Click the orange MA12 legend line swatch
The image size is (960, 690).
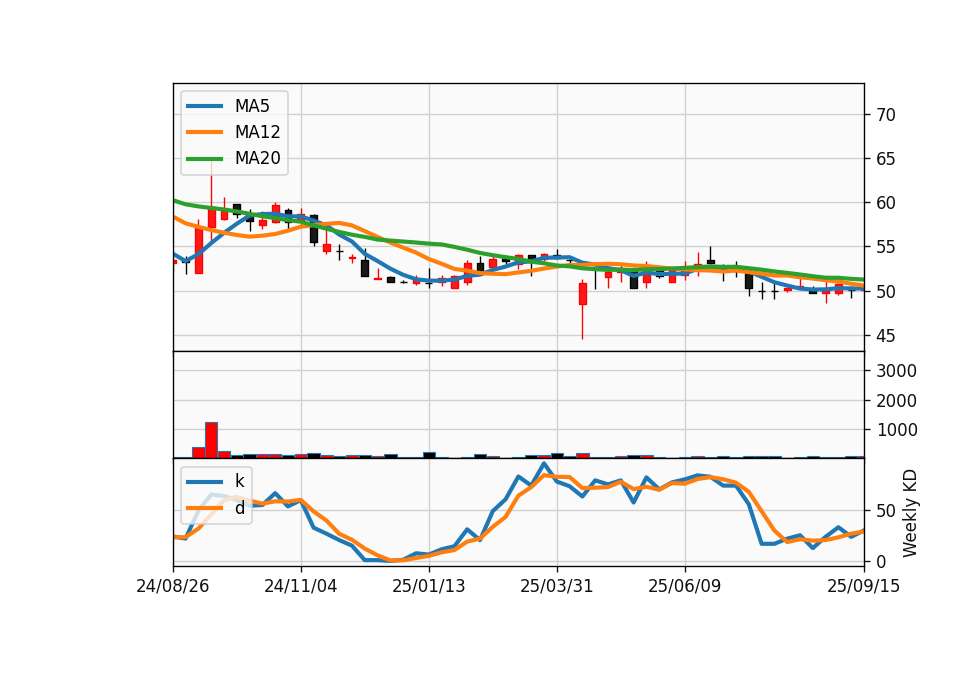[204, 132]
